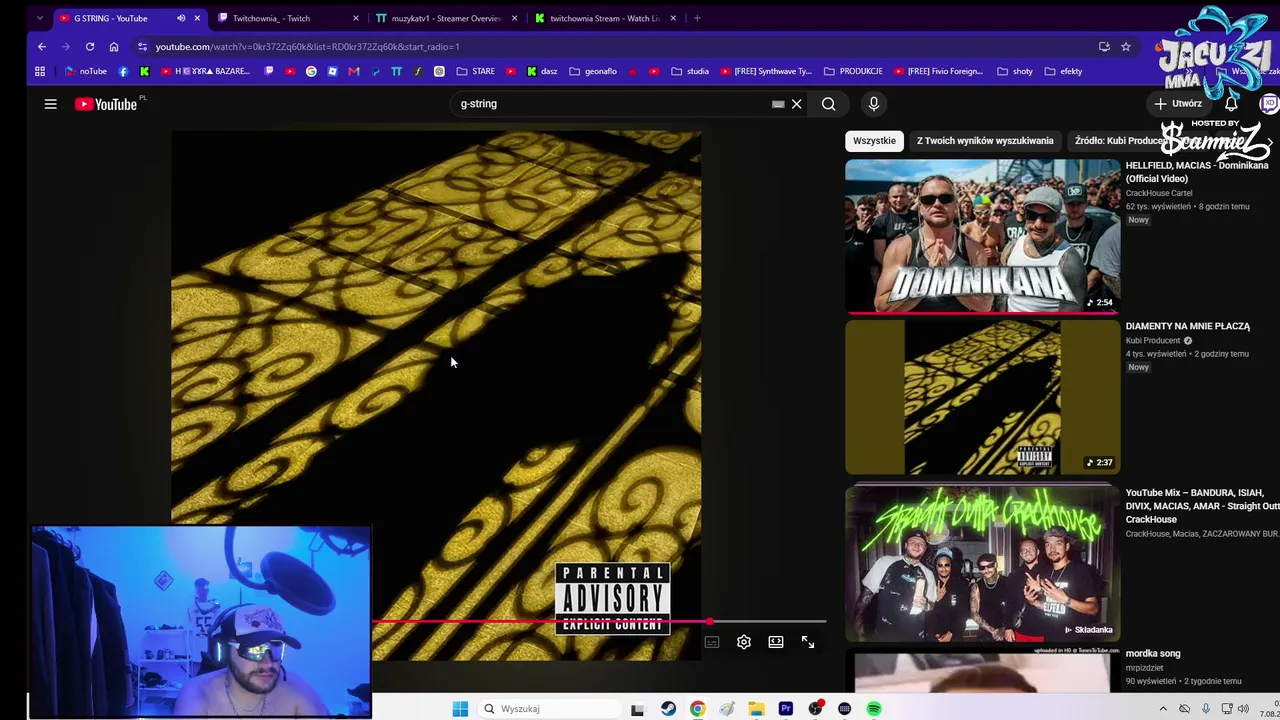
Task: Open the DIAMENTY NA MNIE PŁACZĄ title link
Action: point(1188,326)
